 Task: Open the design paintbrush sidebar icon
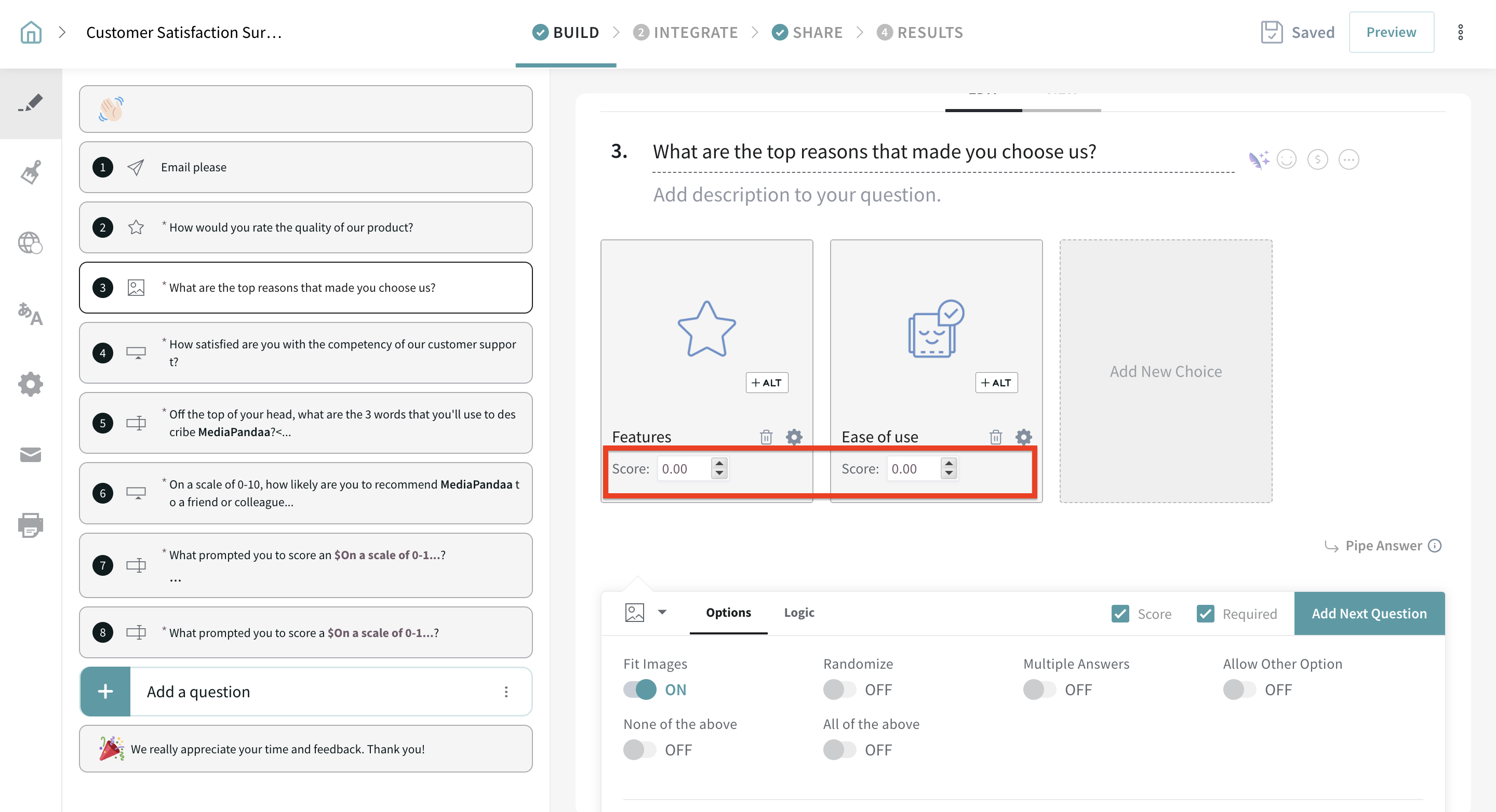click(31, 172)
